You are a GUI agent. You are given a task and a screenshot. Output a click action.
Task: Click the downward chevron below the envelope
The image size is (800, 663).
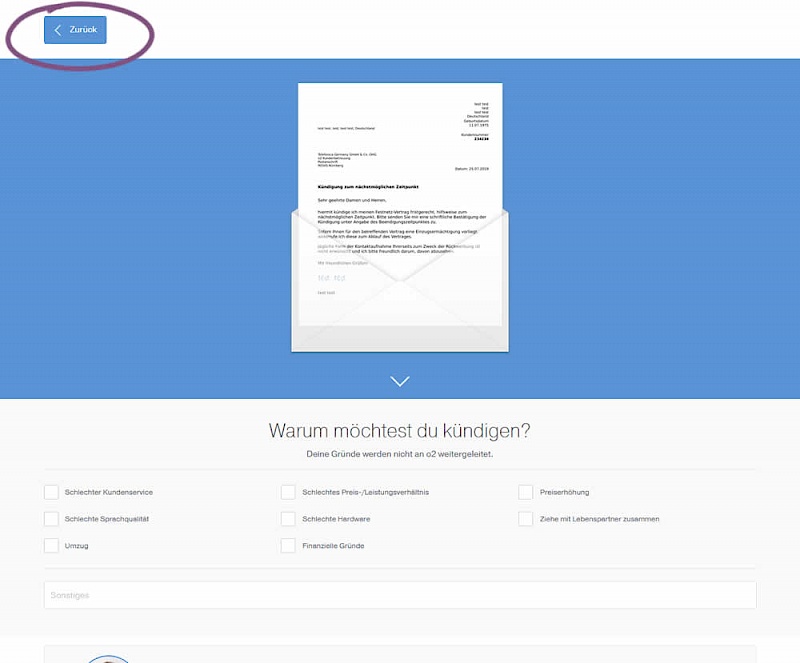click(x=400, y=381)
